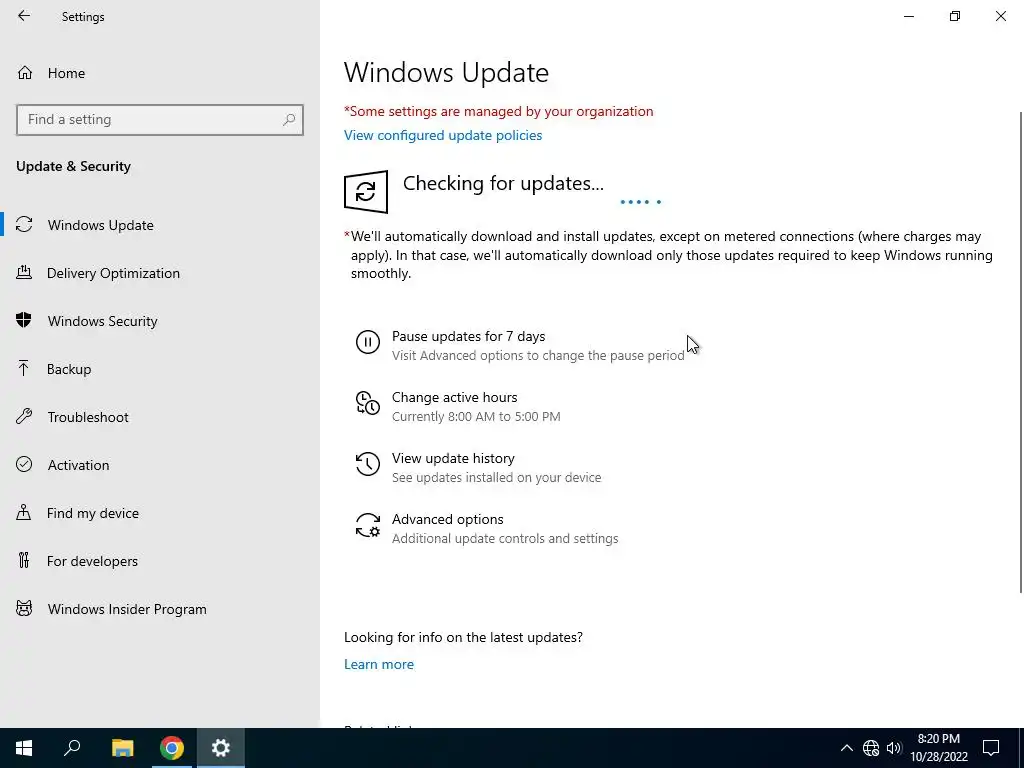Open the Action Center notifications icon
Viewport: 1024px width, 768px height.
point(991,748)
